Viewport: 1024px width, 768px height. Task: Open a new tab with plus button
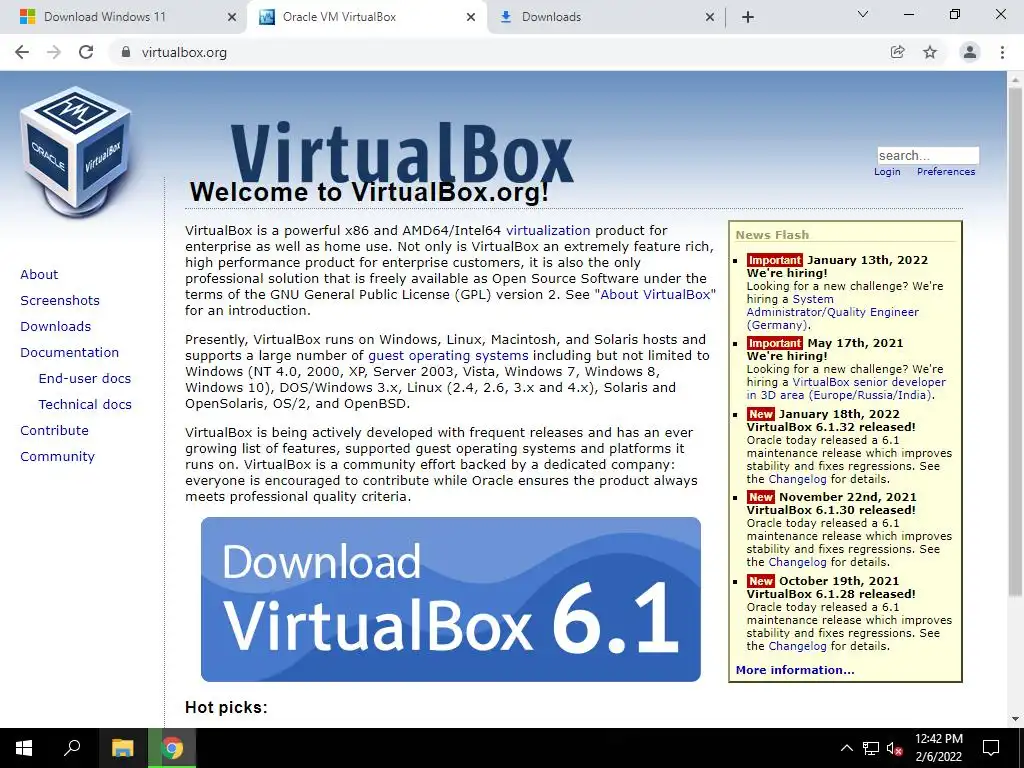[x=748, y=17]
